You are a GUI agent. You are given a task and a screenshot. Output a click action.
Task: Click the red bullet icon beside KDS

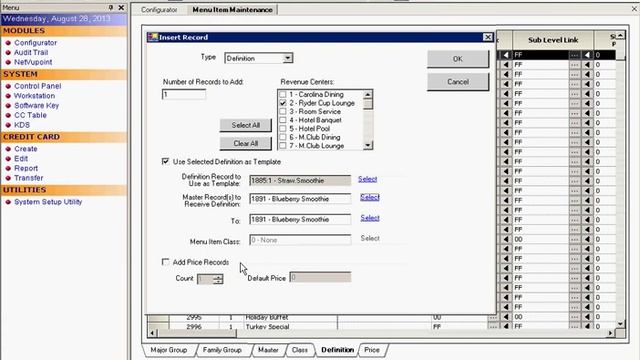[8, 125]
